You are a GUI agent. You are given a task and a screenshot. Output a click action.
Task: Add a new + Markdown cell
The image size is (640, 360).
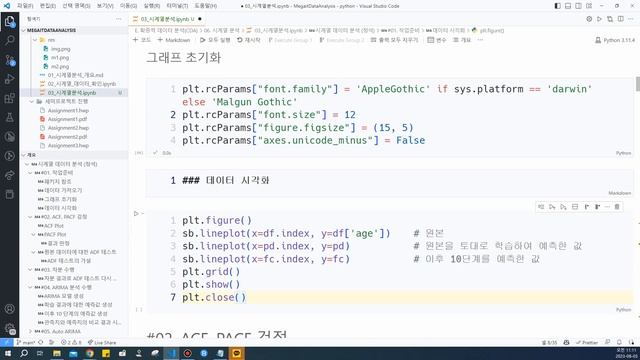point(174,40)
